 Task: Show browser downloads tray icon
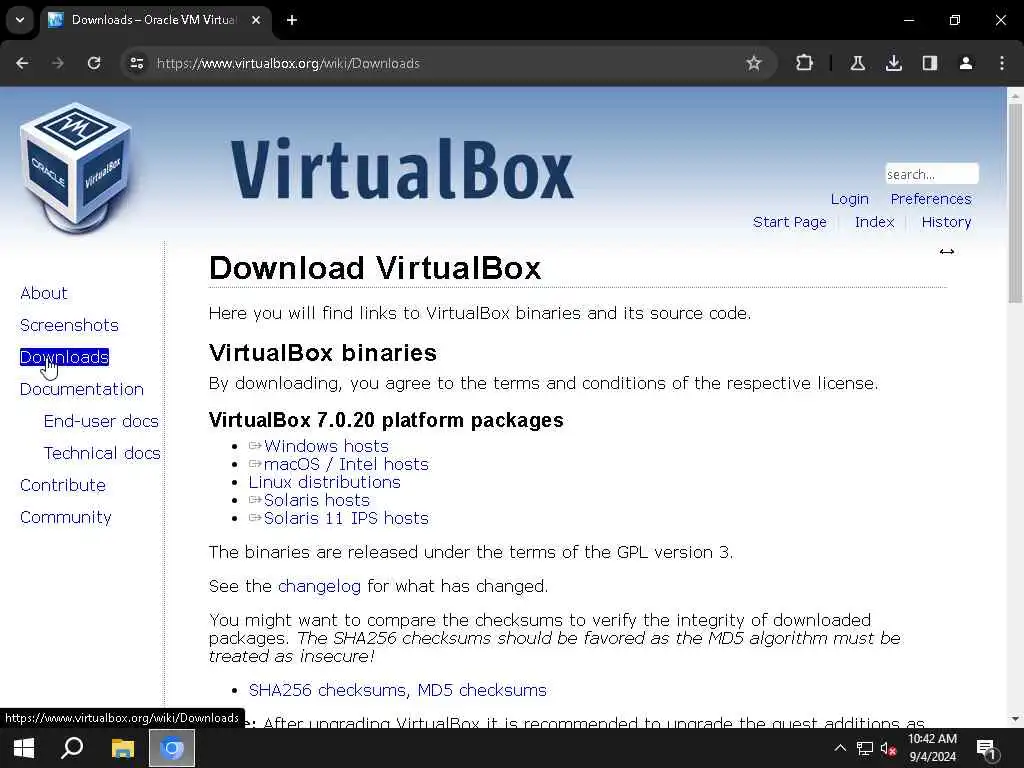(893, 63)
